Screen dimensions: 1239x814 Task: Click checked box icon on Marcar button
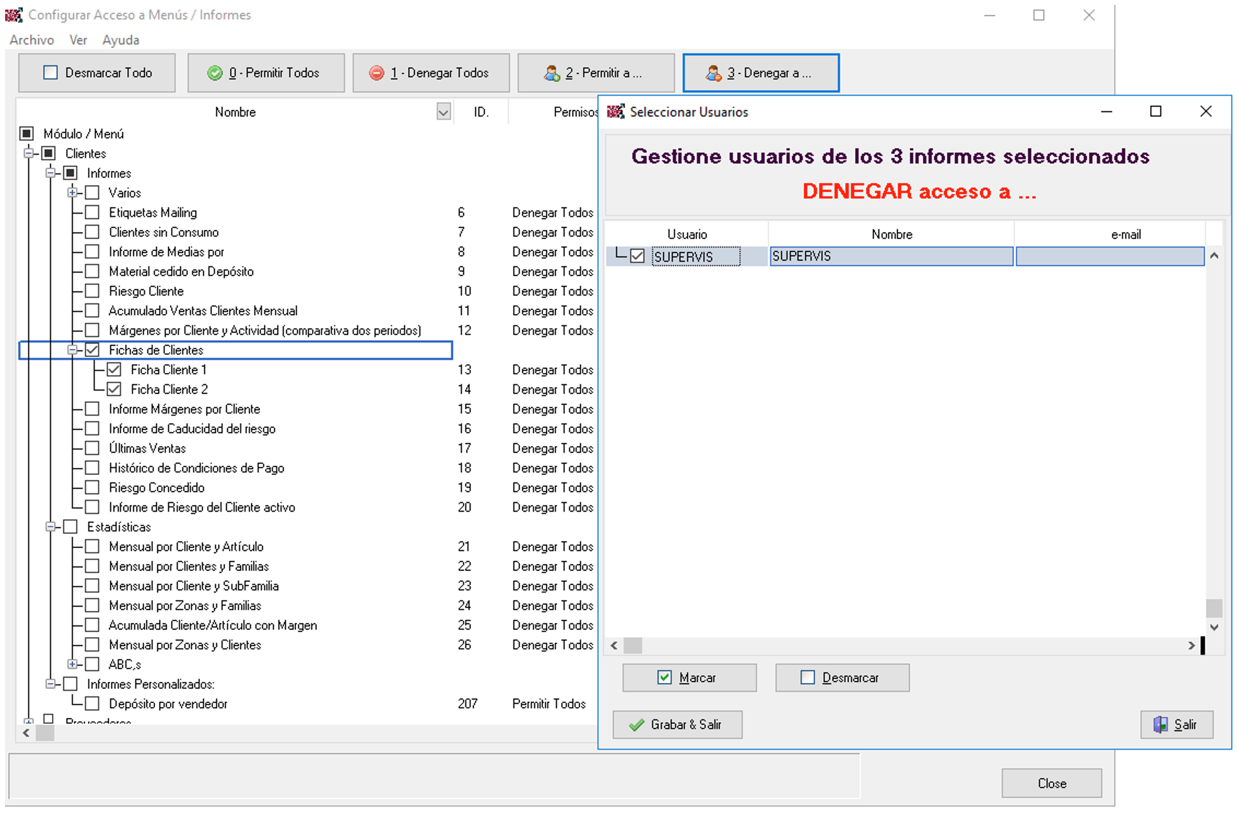coord(665,678)
